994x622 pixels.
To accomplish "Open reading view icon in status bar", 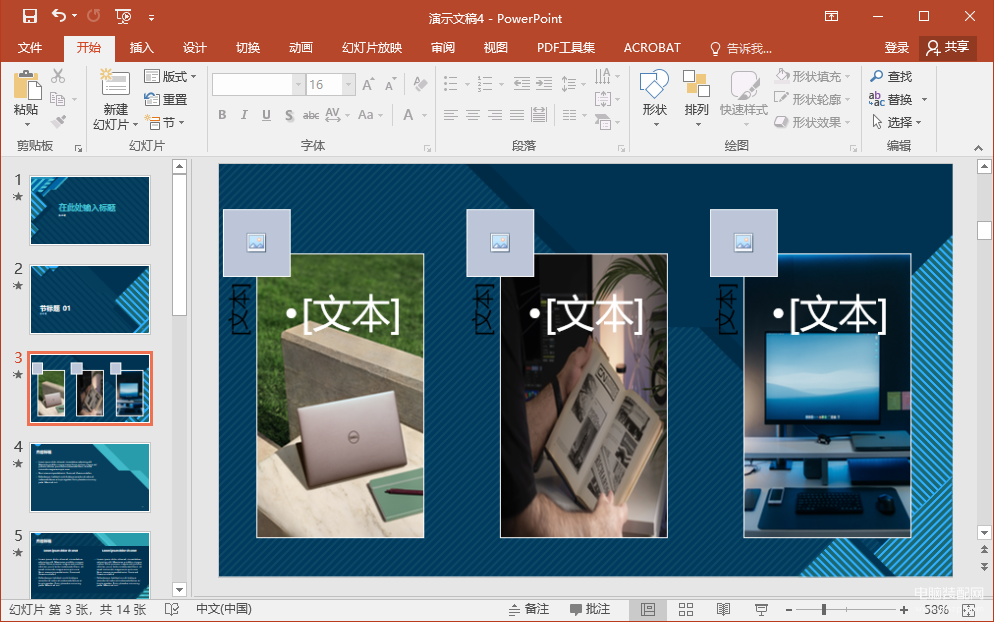I will click(723, 609).
